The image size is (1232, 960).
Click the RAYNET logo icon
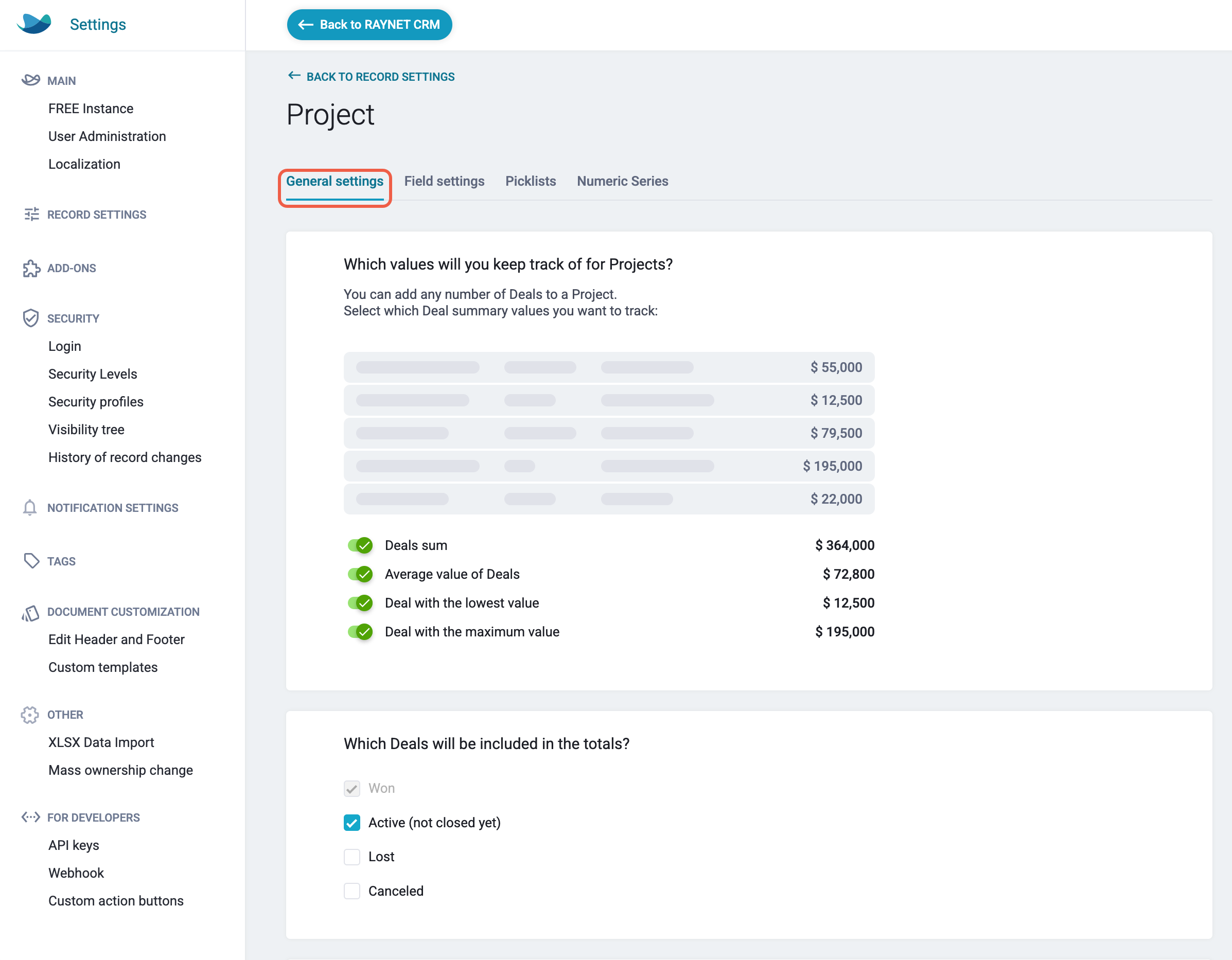coord(34,24)
